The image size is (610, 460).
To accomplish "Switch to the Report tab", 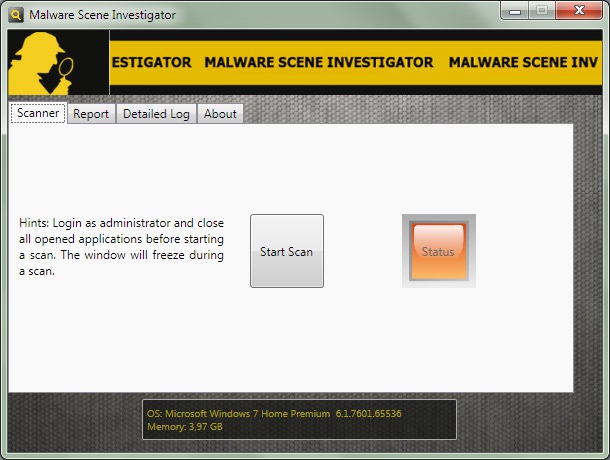I will tap(91, 114).
